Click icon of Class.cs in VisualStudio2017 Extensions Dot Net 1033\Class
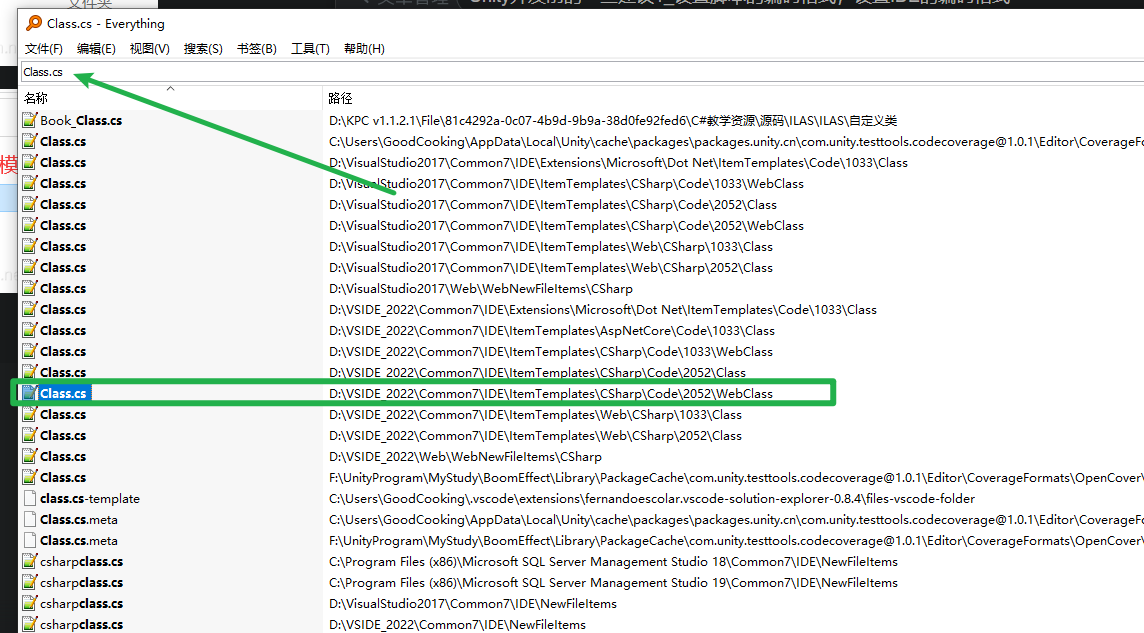 tap(30, 163)
